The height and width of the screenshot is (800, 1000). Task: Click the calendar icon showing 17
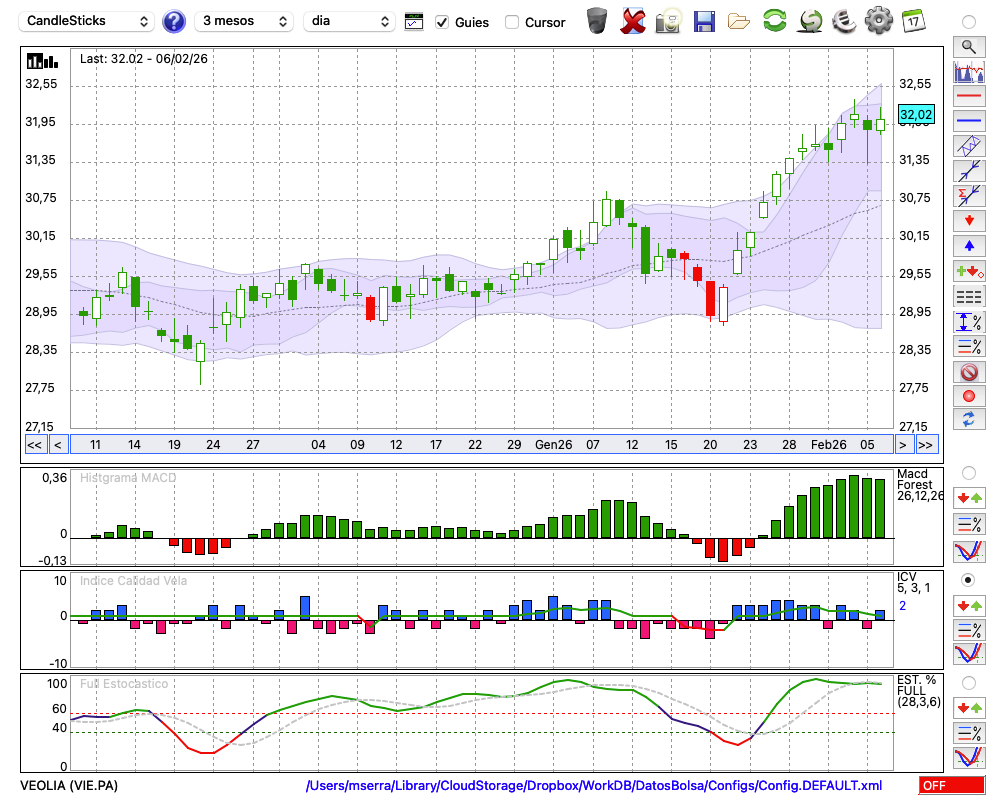pyautogui.click(x=913, y=21)
